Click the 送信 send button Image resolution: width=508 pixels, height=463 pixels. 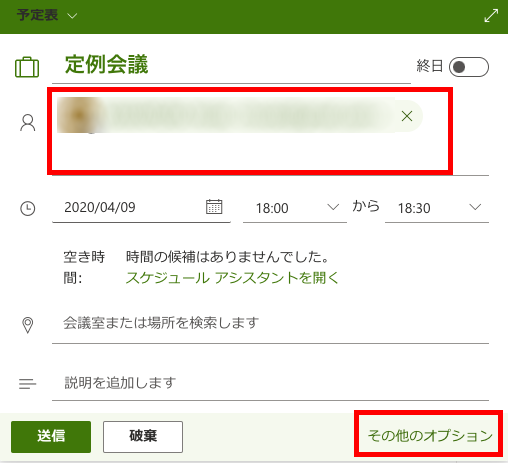(x=51, y=437)
